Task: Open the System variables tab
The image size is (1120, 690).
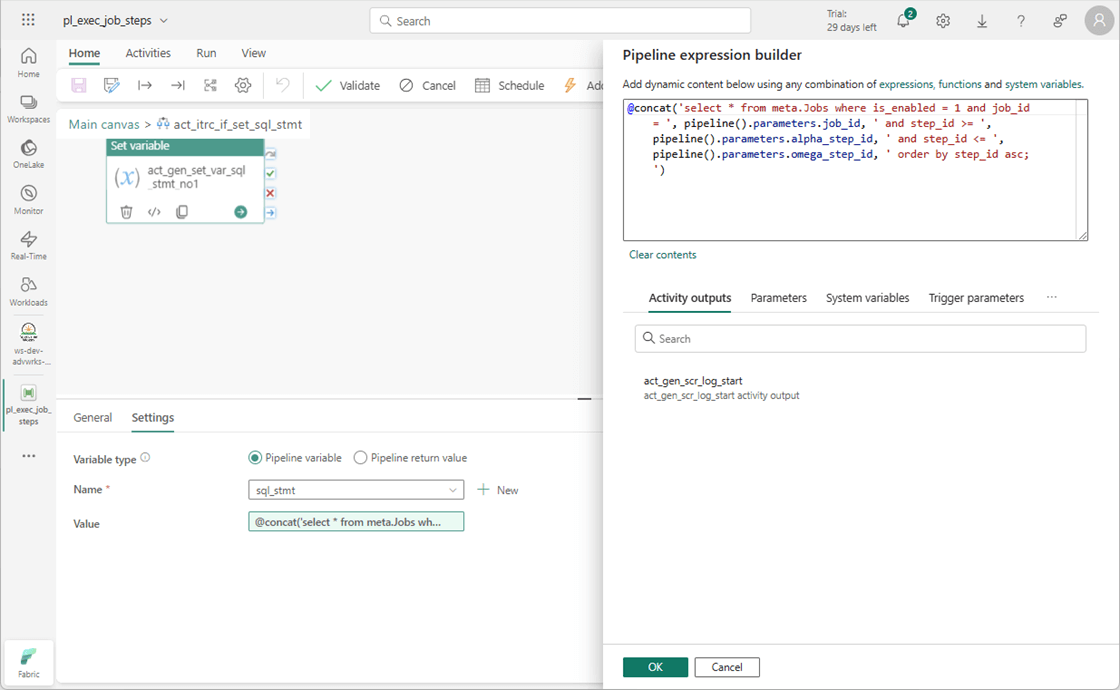Action: [867, 298]
